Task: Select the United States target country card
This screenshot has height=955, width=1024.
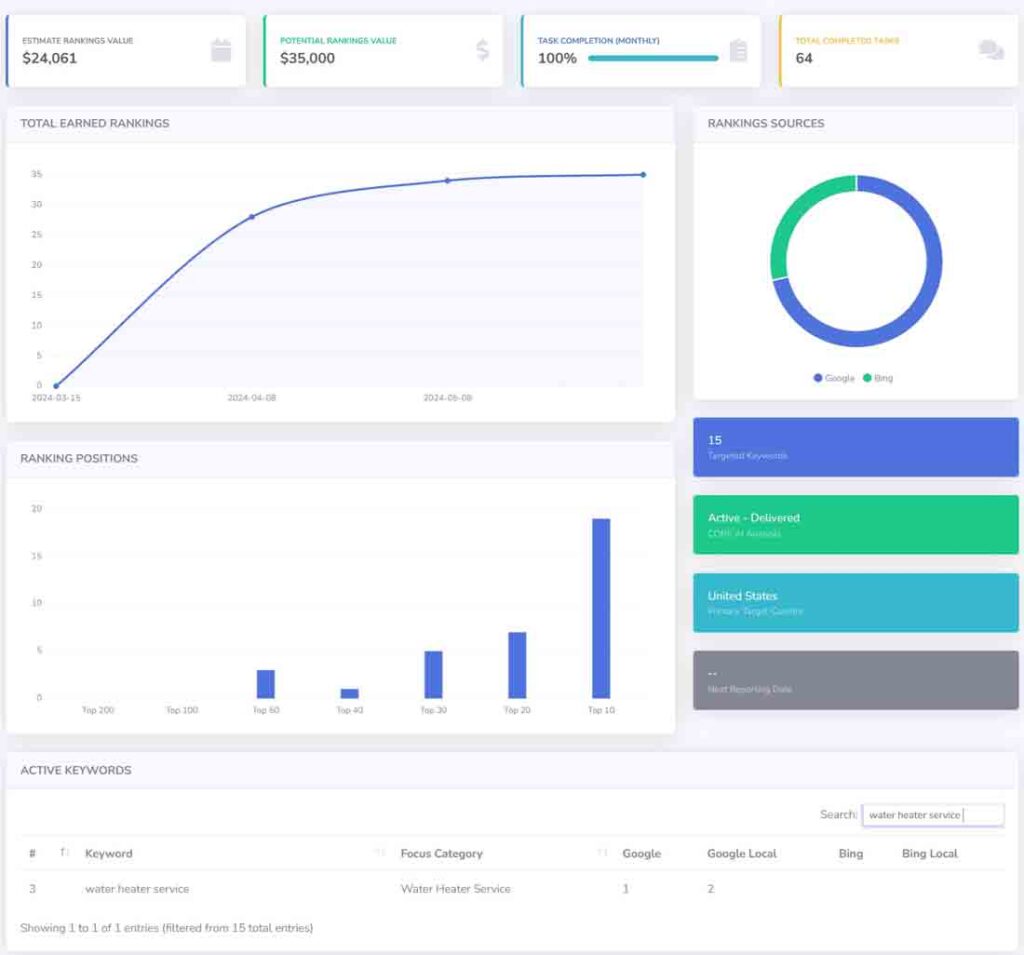Action: pos(855,602)
